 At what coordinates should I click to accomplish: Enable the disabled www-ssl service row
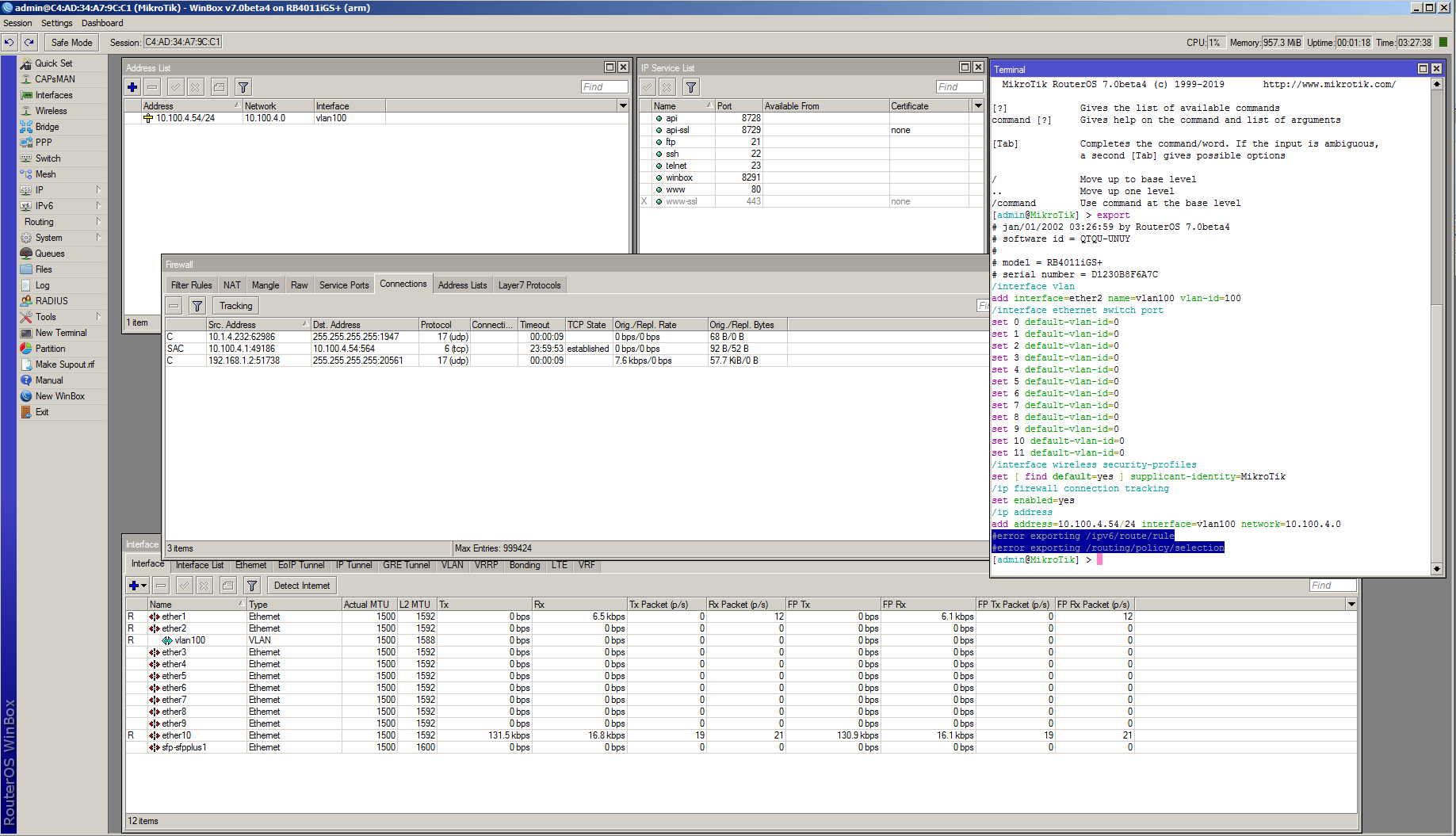[x=681, y=201]
